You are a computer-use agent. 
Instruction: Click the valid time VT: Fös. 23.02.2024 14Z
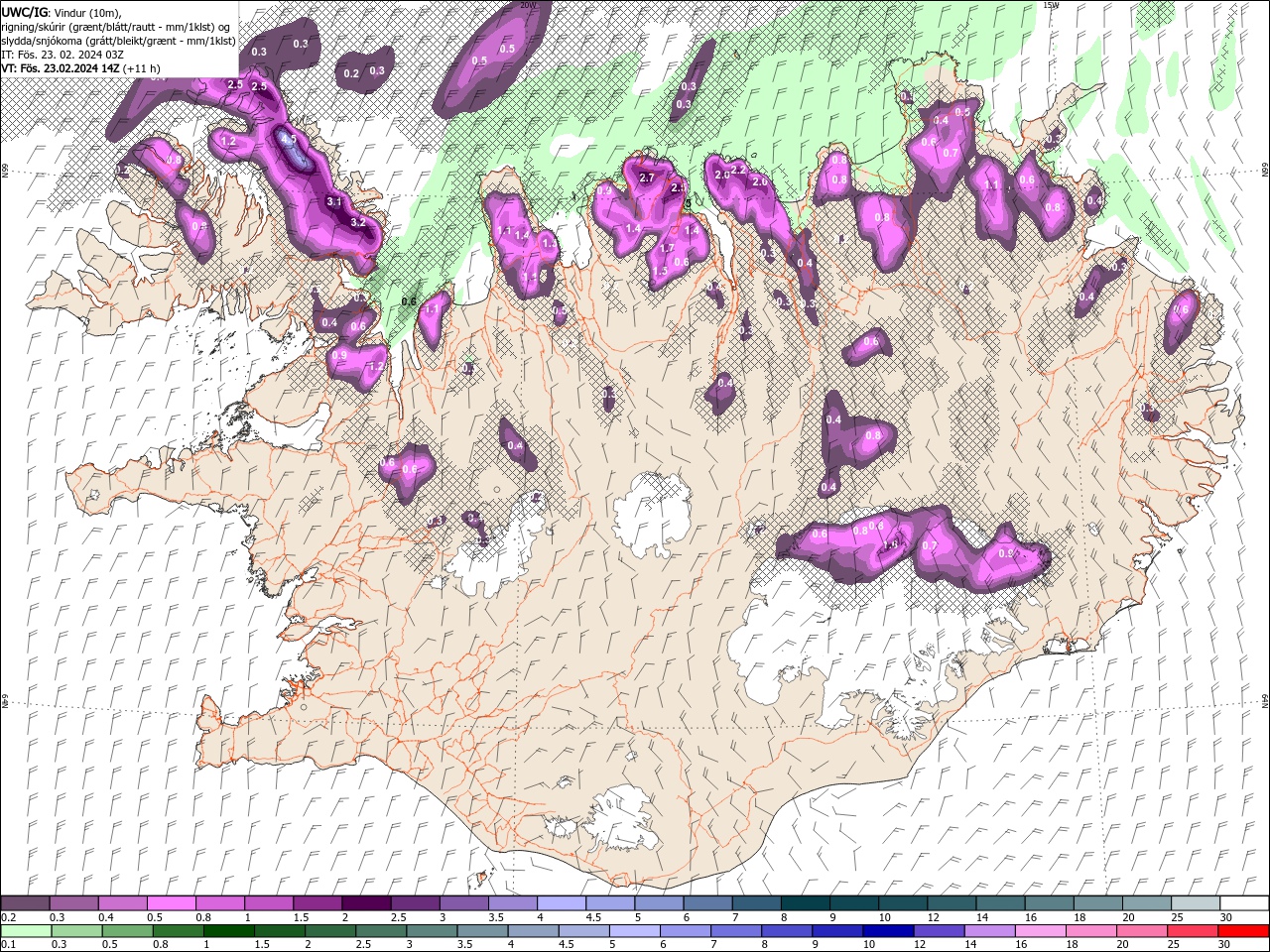(x=63, y=68)
